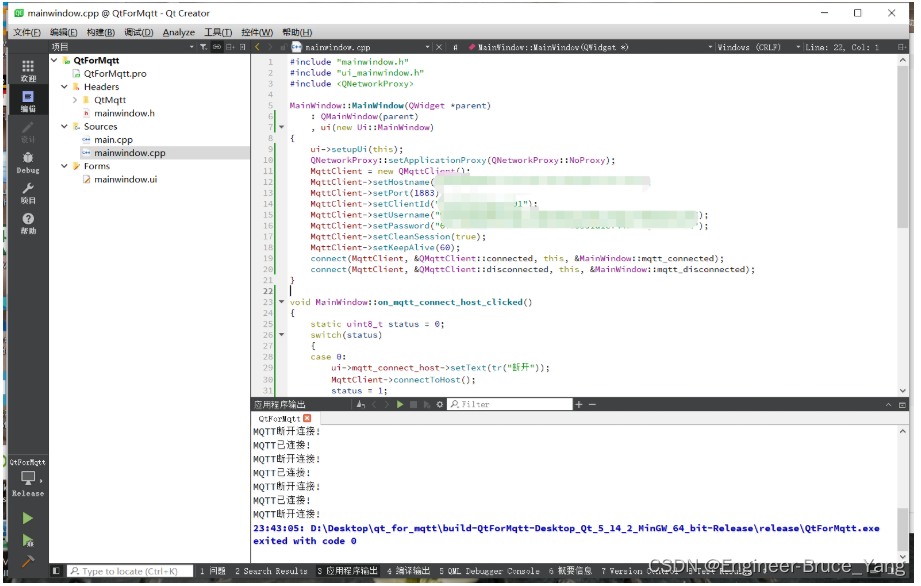This screenshot has width=921, height=586.
Task: Show the 1 问题 issues pane
Action: click(213, 571)
